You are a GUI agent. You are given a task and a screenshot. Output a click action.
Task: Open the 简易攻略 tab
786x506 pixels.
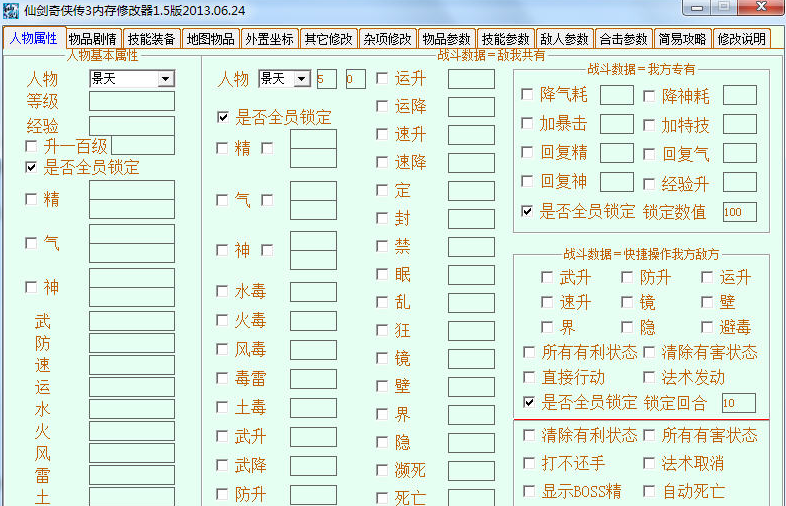pos(682,39)
